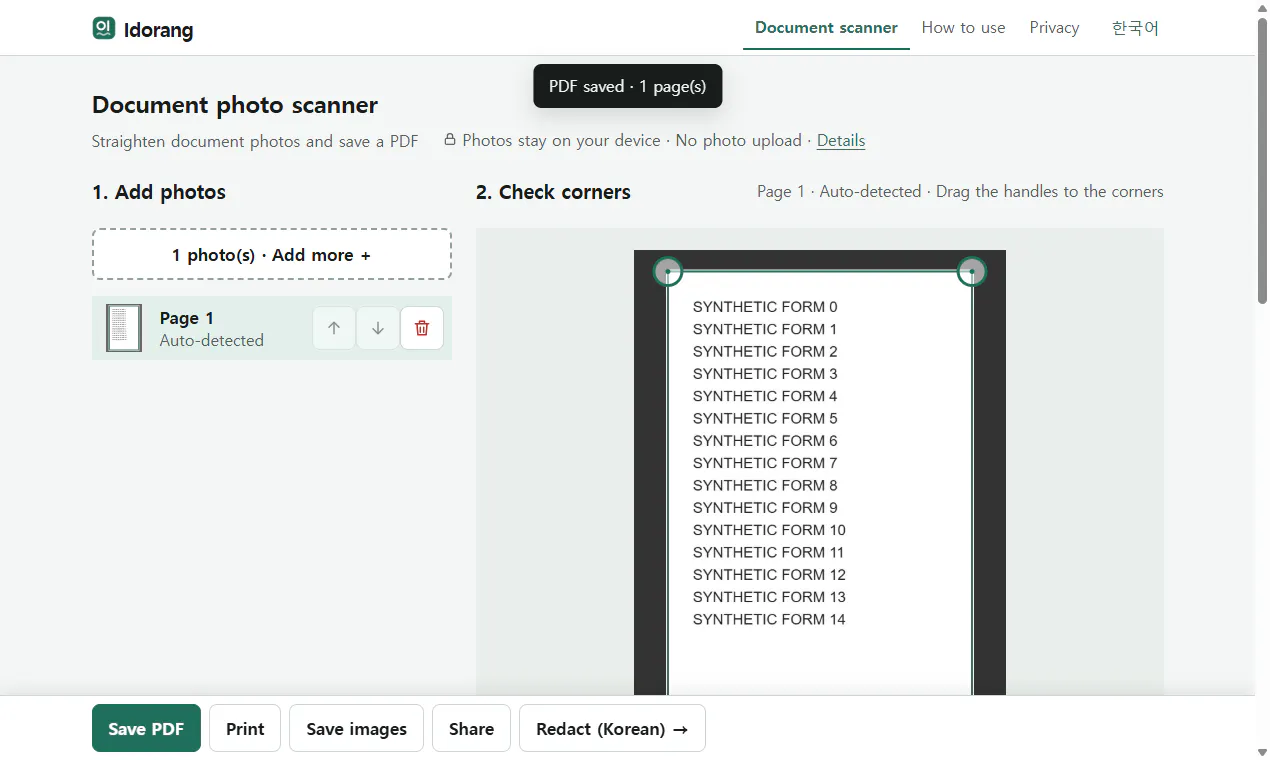Screen dimensions: 1270x760
Task: Delete Page 1 with trash icon
Action: pyautogui.click(x=422, y=328)
